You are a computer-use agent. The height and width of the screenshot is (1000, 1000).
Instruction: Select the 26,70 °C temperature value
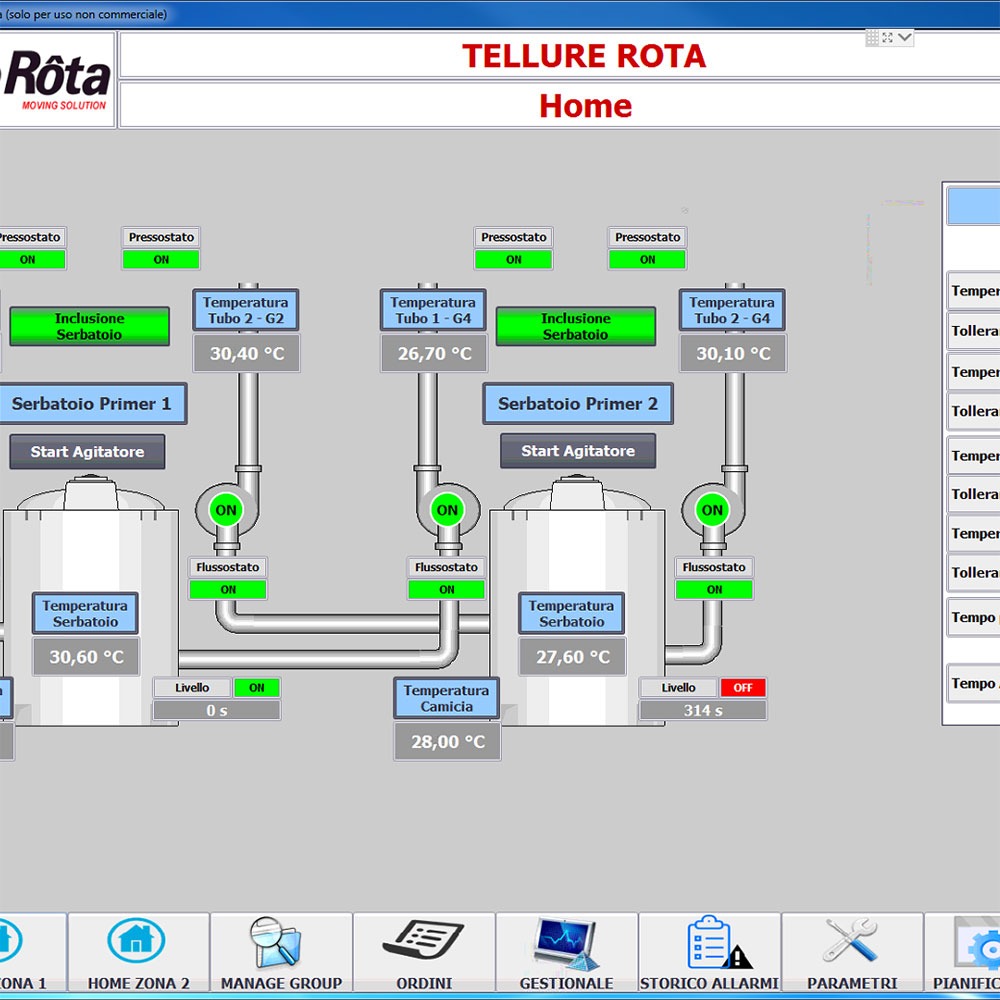coord(434,353)
